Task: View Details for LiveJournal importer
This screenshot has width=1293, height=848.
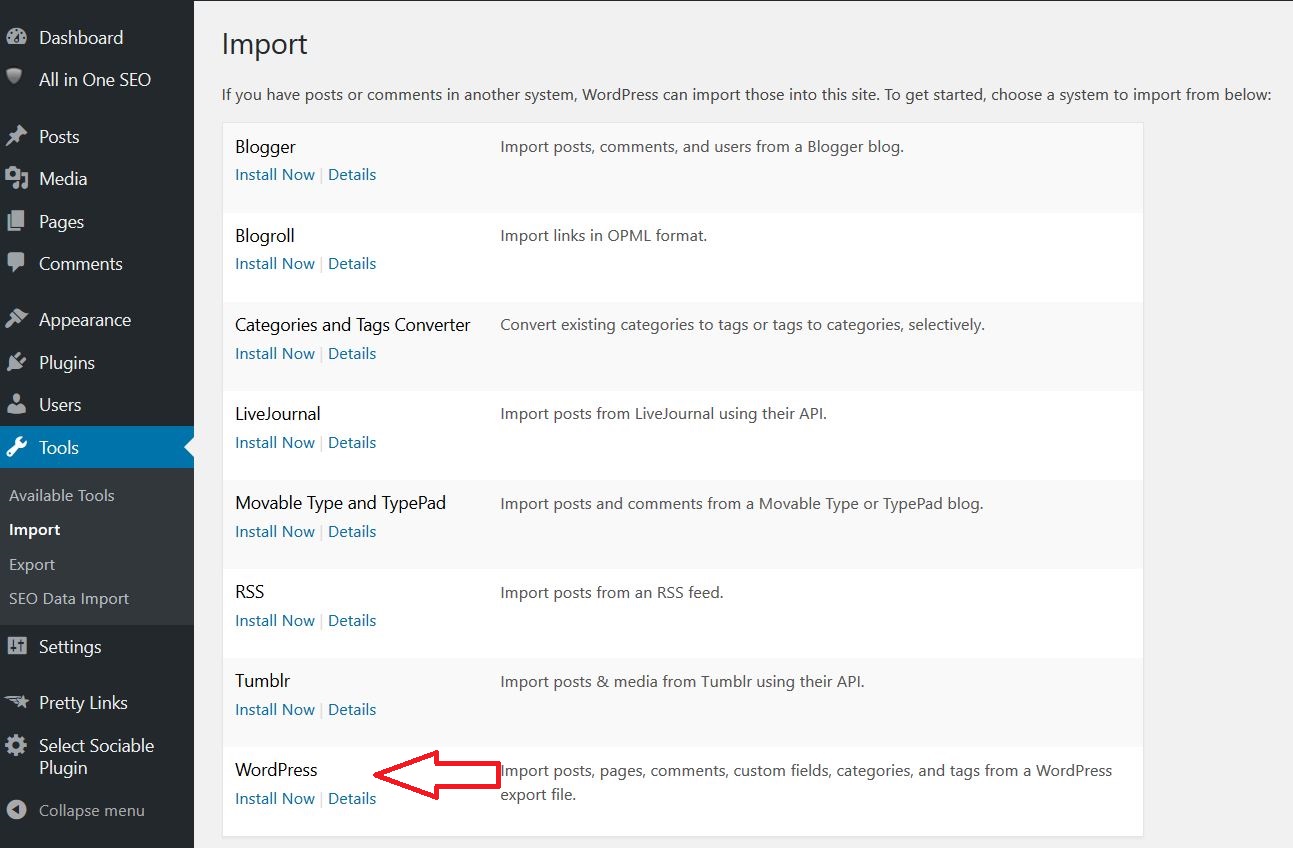Action: tap(352, 442)
